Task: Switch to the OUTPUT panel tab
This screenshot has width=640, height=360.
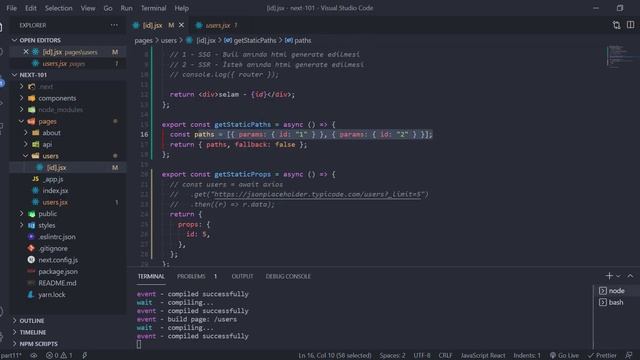Action: (x=242, y=276)
